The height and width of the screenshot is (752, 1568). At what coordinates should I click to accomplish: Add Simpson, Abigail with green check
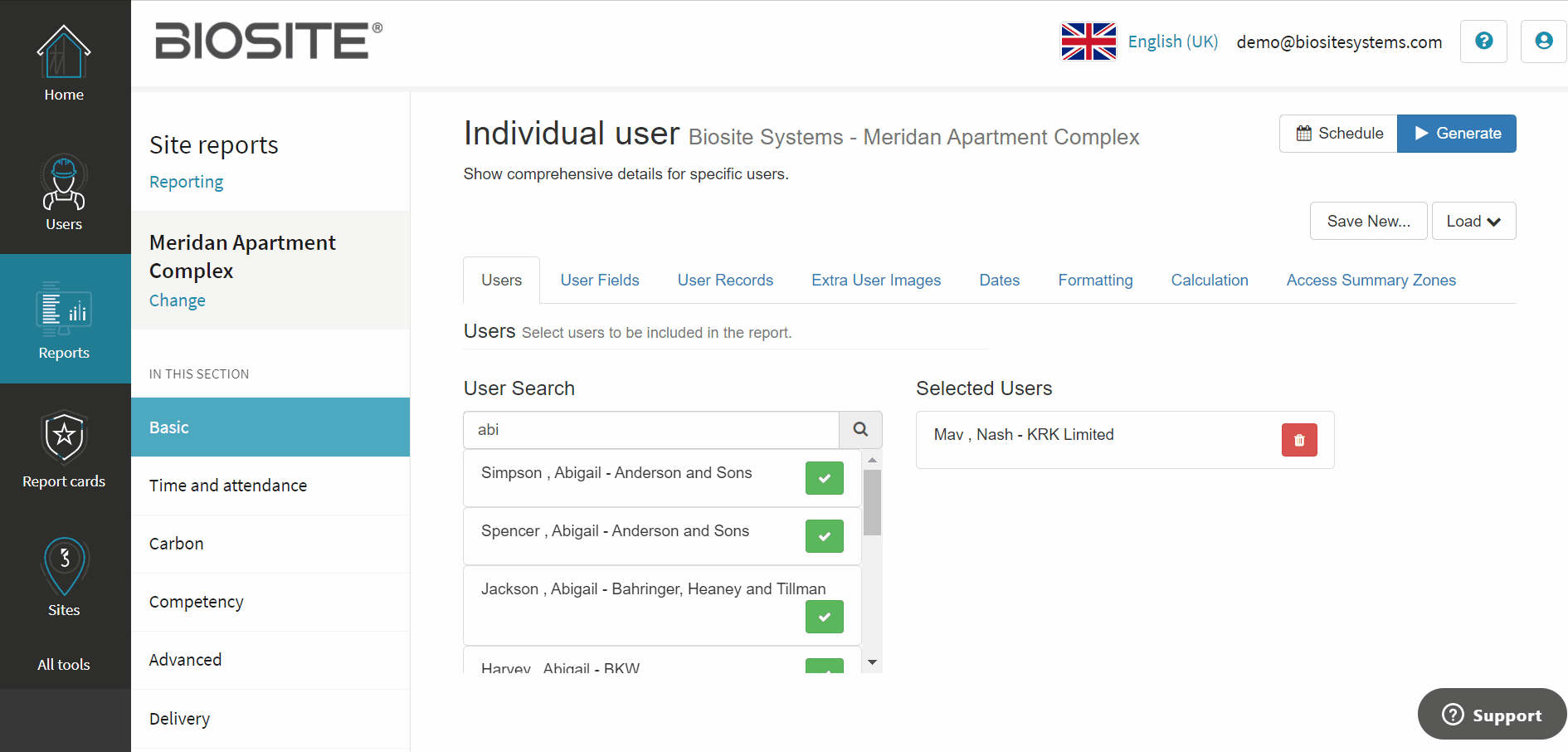click(x=824, y=478)
